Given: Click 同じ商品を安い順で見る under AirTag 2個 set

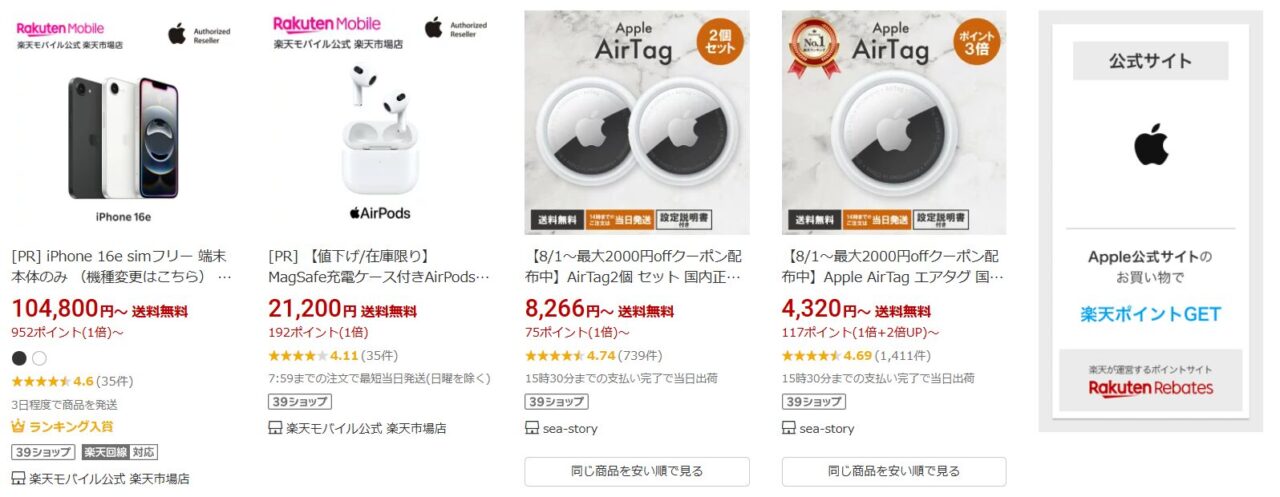Looking at the screenshot, I should pyautogui.click(x=637, y=471).
